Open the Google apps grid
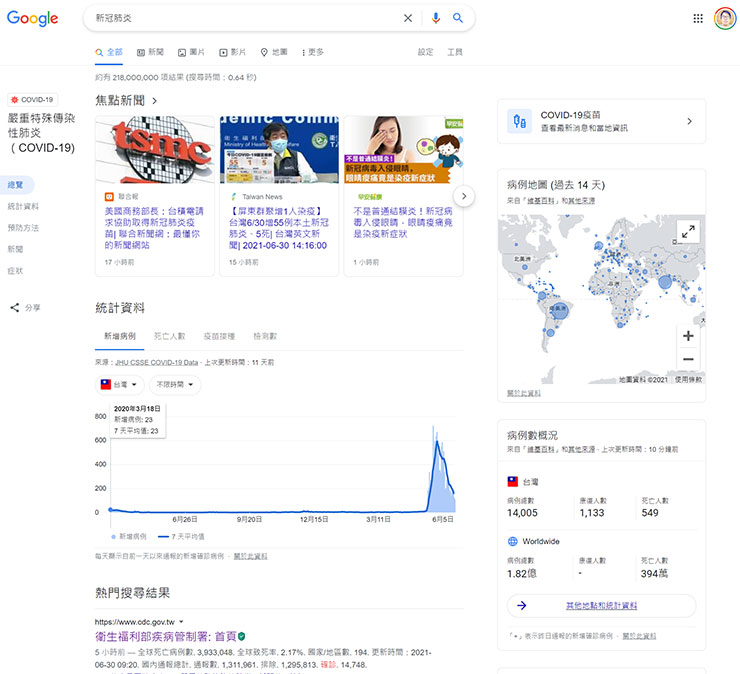The width and height of the screenshot is (740, 674). tap(698, 18)
